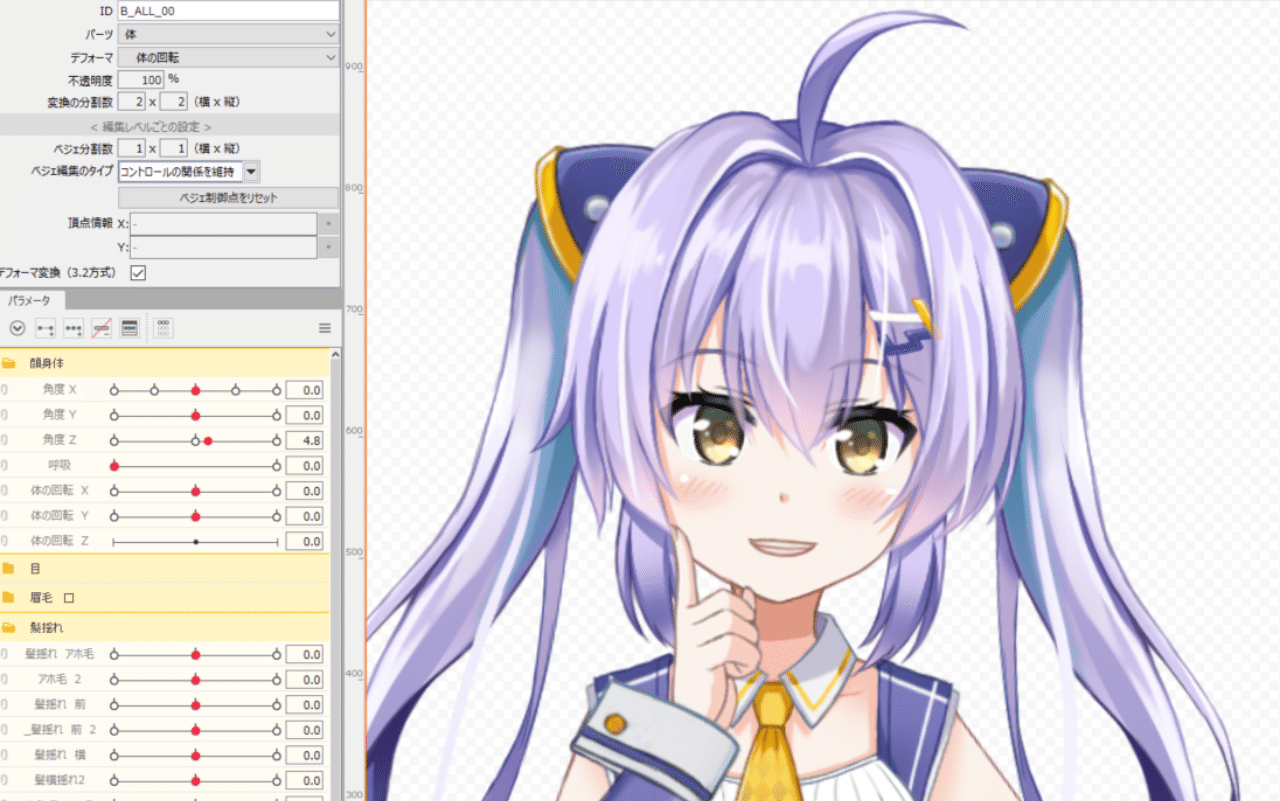Collapse the 顔身体 parameter group folder
This screenshot has height=801, width=1280.
tap(8, 363)
